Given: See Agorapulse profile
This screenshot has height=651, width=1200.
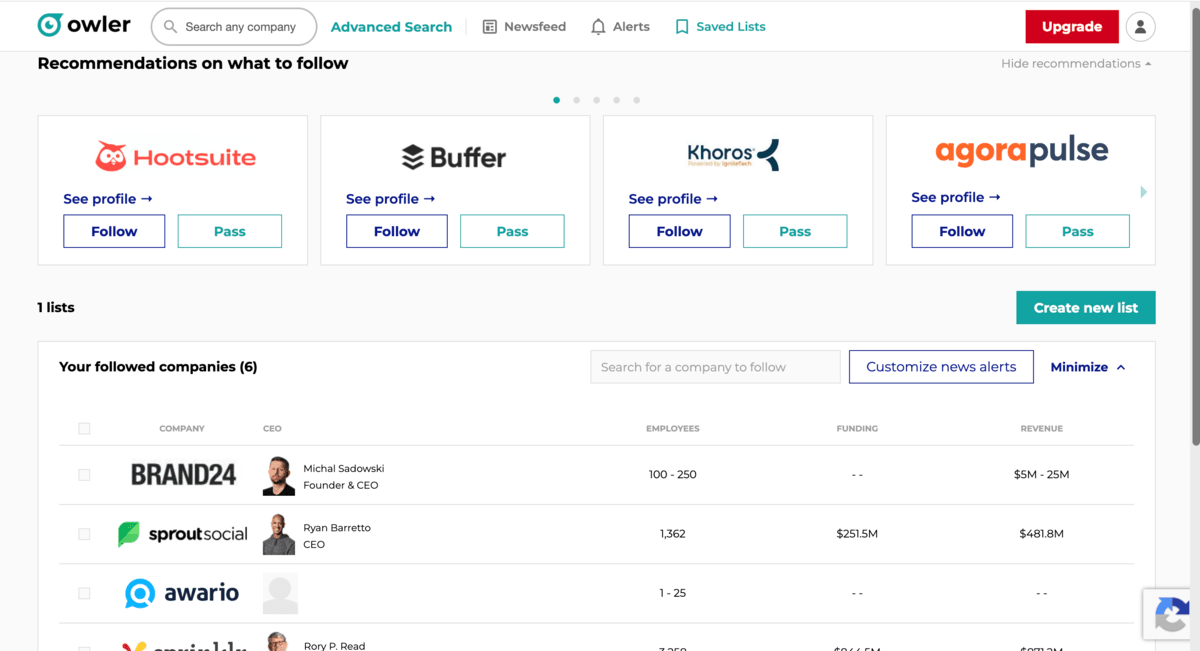Looking at the screenshot, I should pyautogui.click(x=956, y=197).
